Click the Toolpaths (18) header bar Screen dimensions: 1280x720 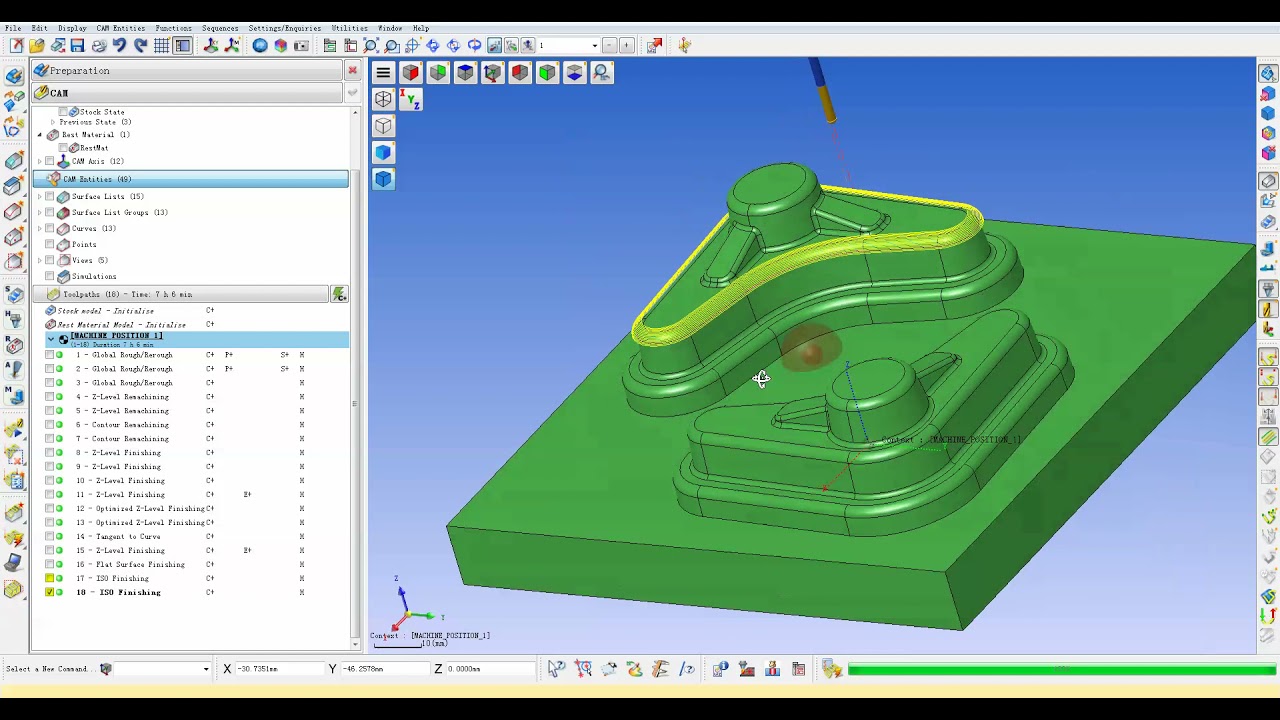(x=180, y=294)
